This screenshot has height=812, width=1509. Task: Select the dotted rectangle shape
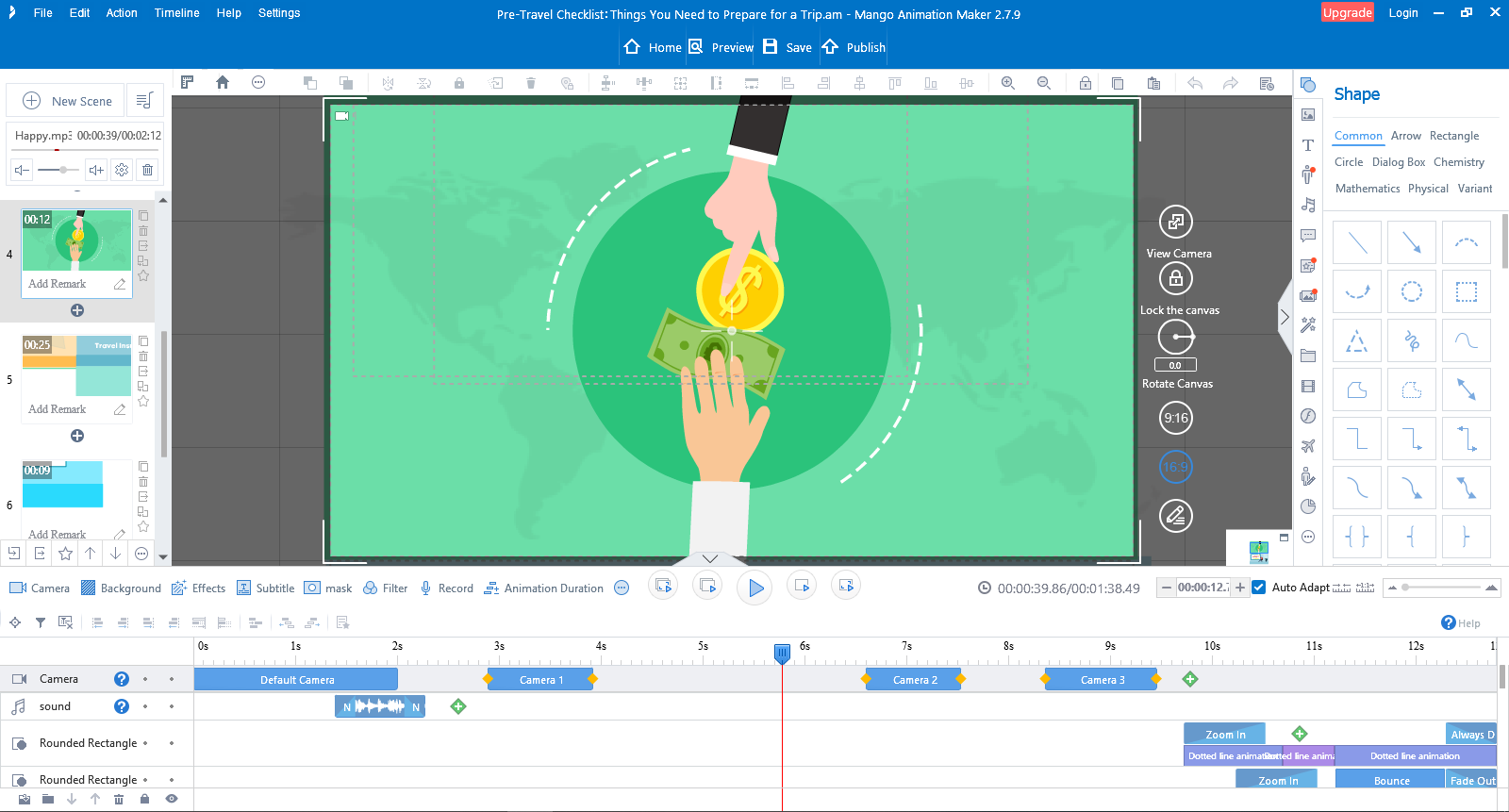1467,291
